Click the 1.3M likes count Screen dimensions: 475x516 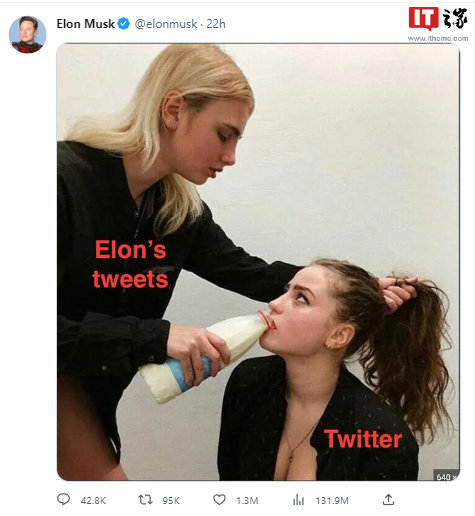click(247, 500)
